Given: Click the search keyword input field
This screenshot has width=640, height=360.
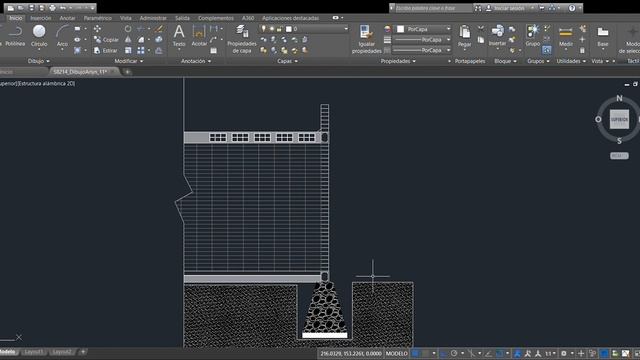Looking at the screenshot, I should point(433,8).
